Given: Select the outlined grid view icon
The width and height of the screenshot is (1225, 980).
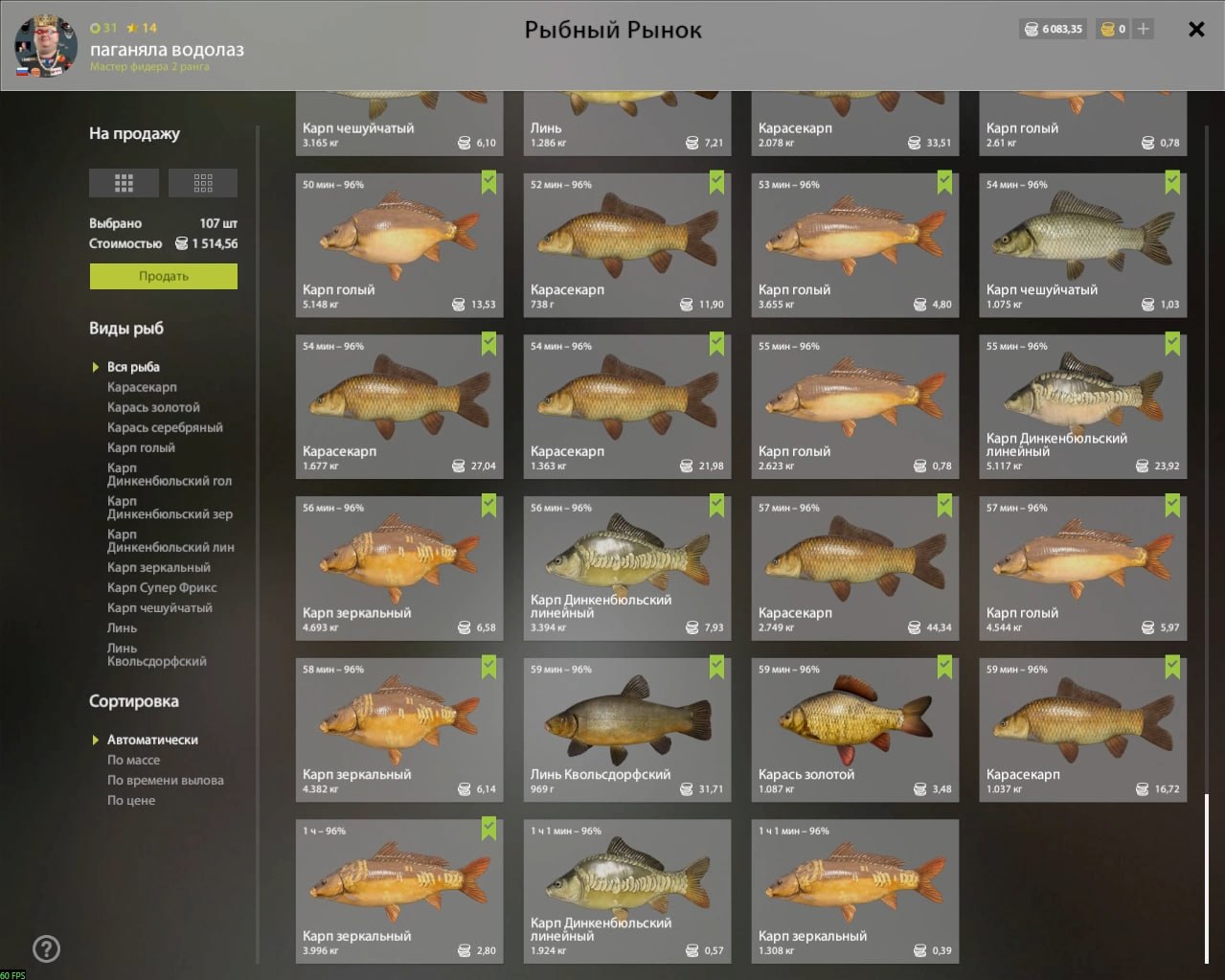Looking at the screenshot, I should point(203,182).
